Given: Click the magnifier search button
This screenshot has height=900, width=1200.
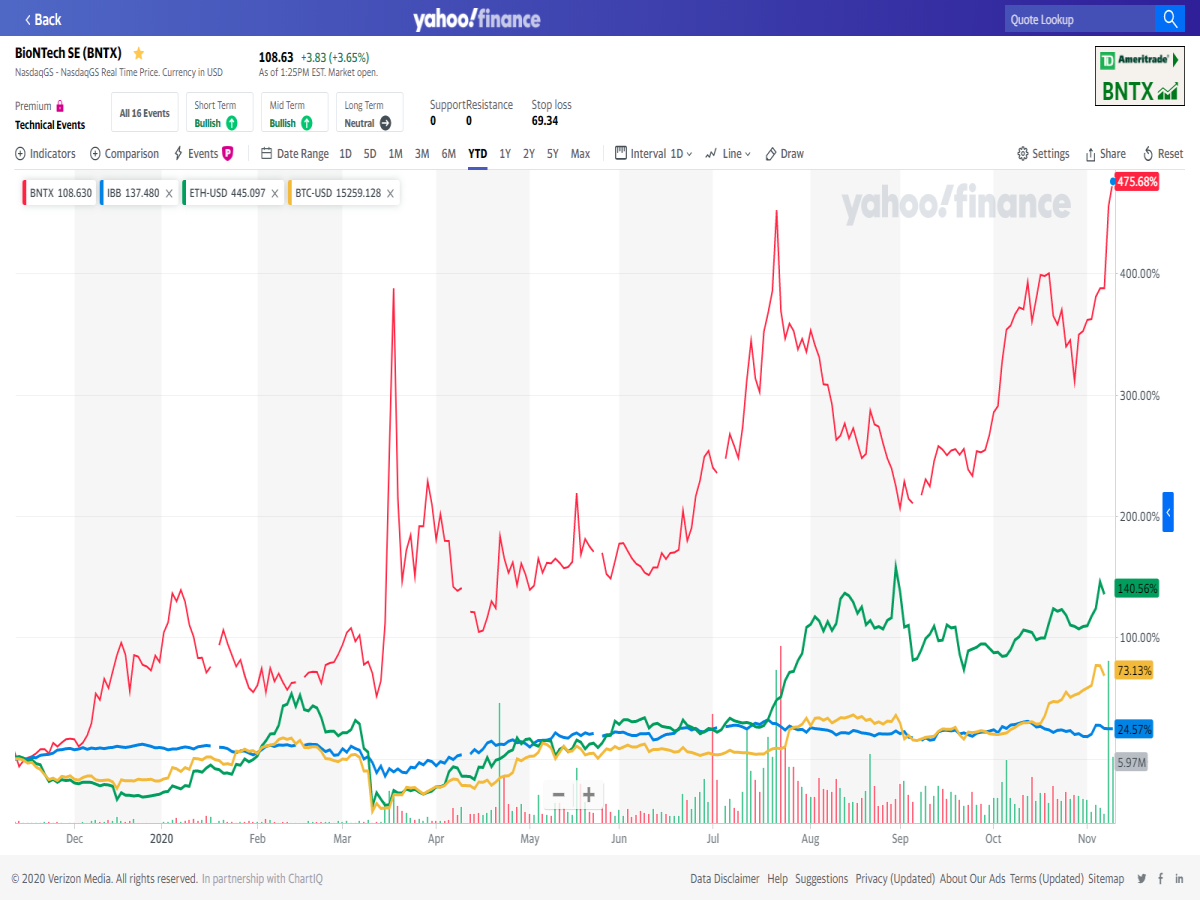Looking at the screenshot, I should coord(1170,19).
